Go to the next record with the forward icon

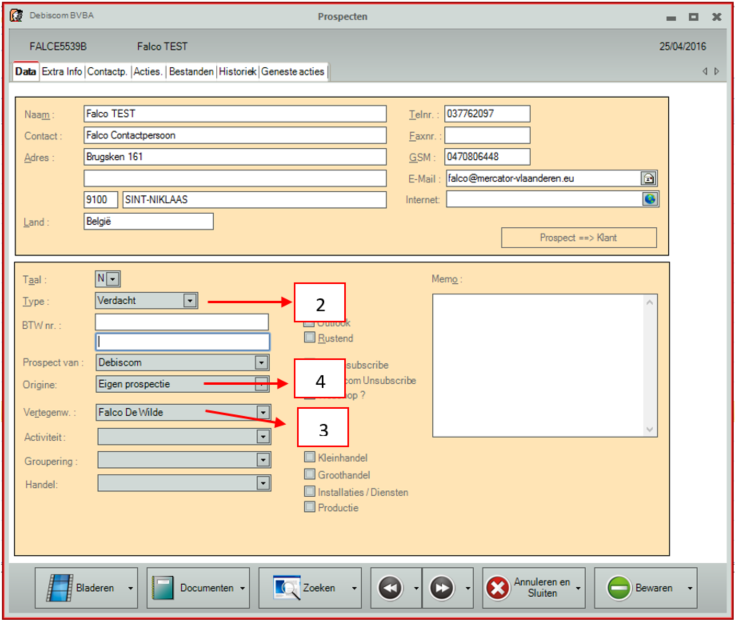tap(441, 589)
